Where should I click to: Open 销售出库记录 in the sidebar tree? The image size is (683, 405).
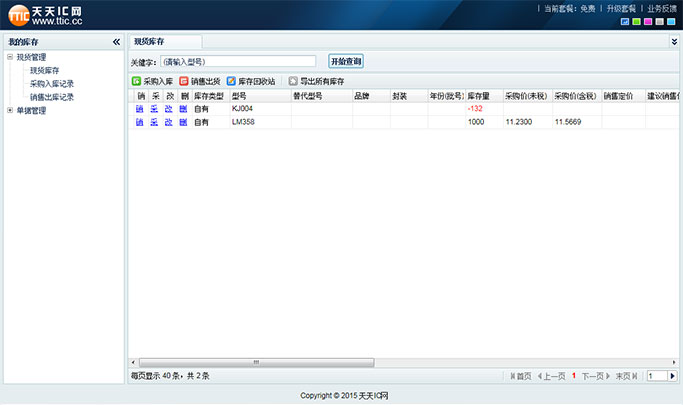(52, 98)
